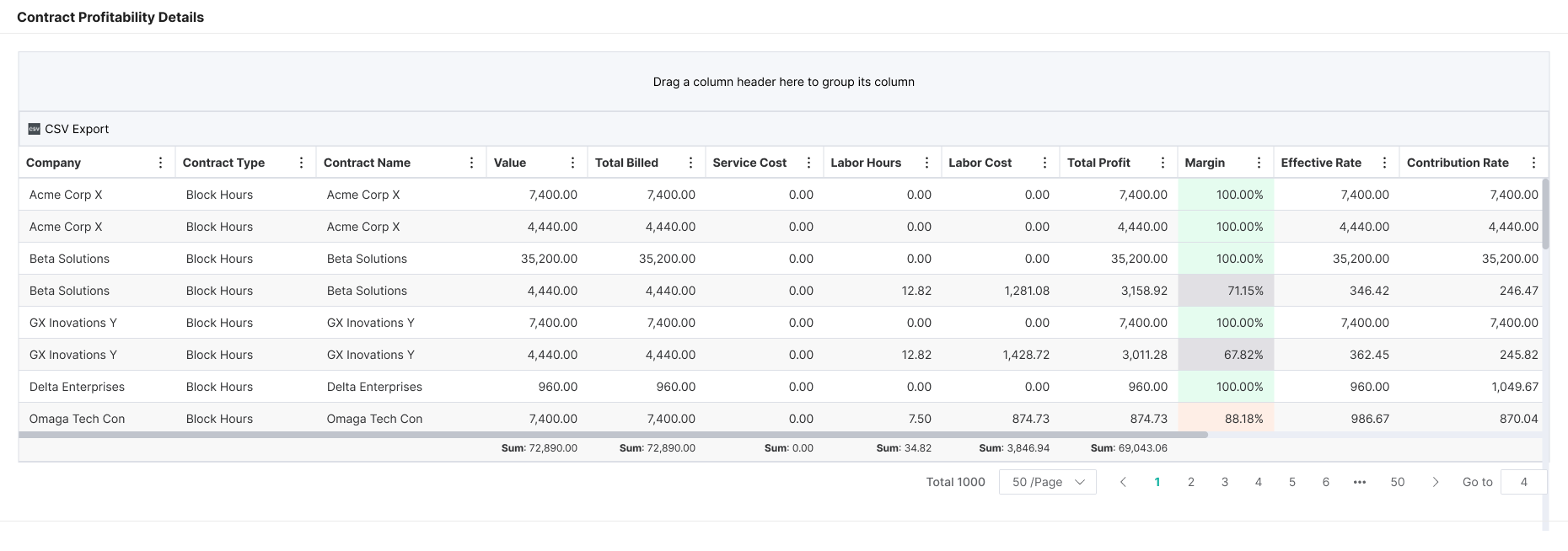
Task: Select page 5 in pagination
Action: 1292,482
